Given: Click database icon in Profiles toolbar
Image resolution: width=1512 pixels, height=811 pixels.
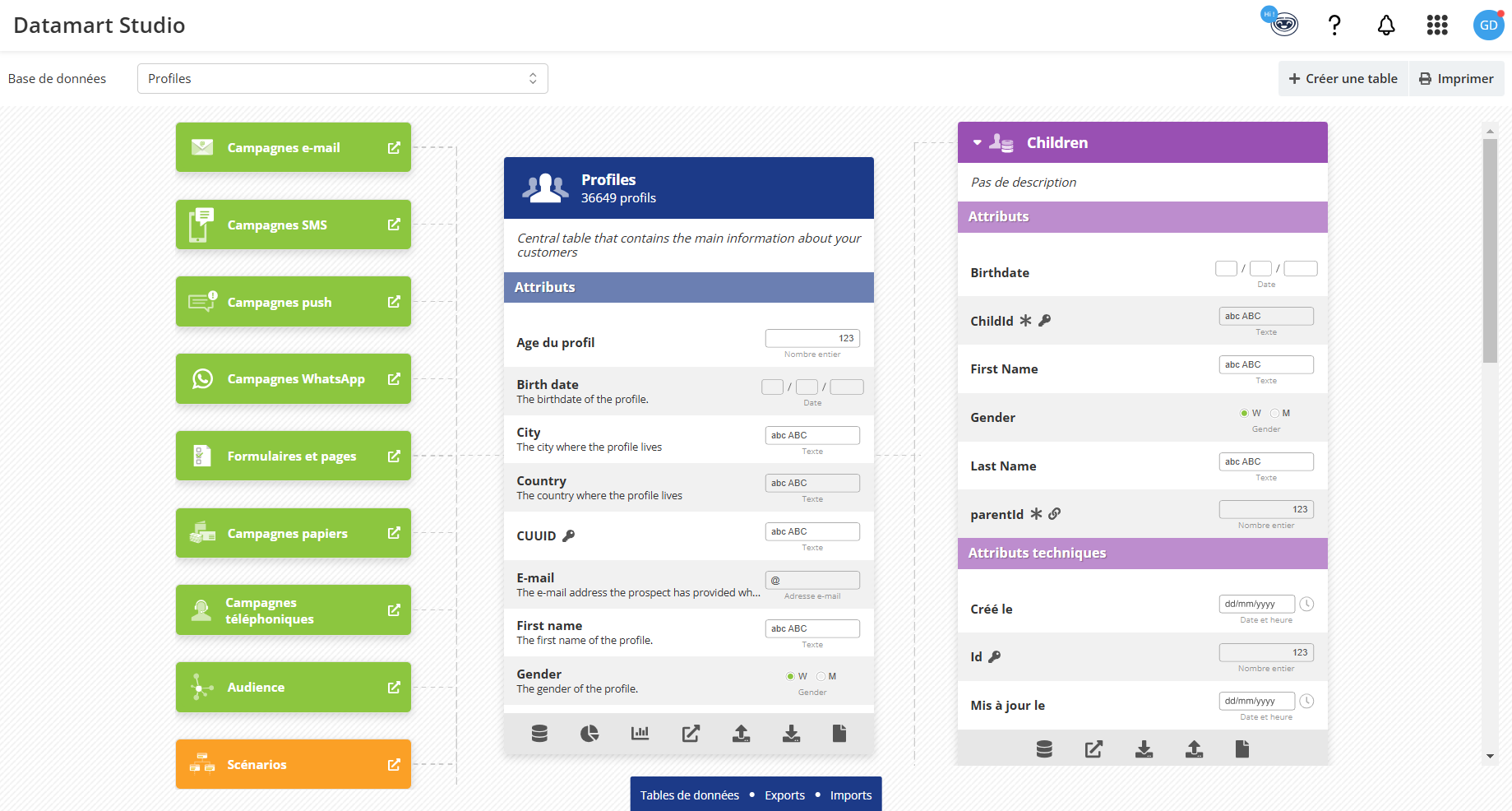Looking at the screenshot, I should point(539,734).
